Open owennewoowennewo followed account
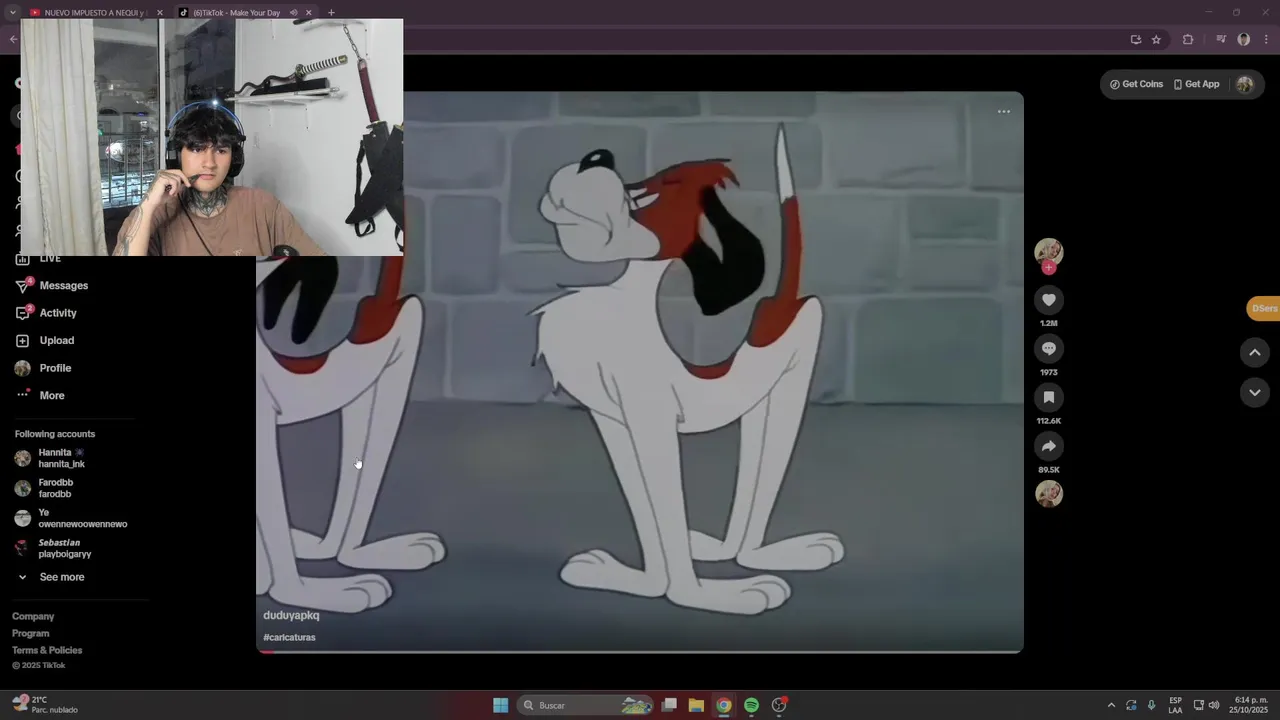This screenshot has height=720, width=1280. click(70, 518)
